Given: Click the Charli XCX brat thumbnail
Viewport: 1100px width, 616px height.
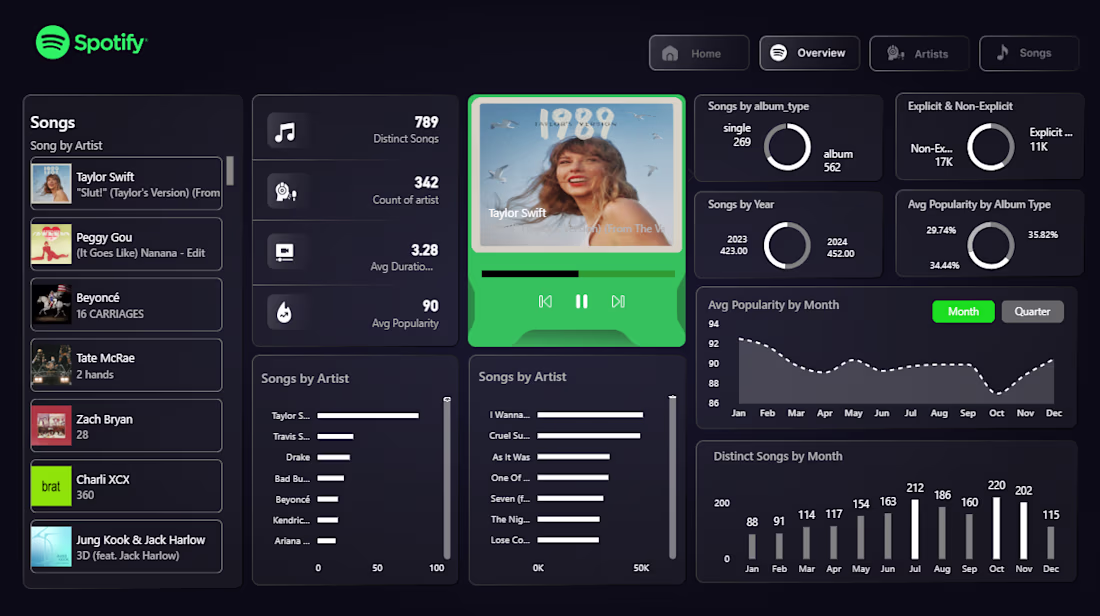Looking at the screenshot, I should 51,486.
